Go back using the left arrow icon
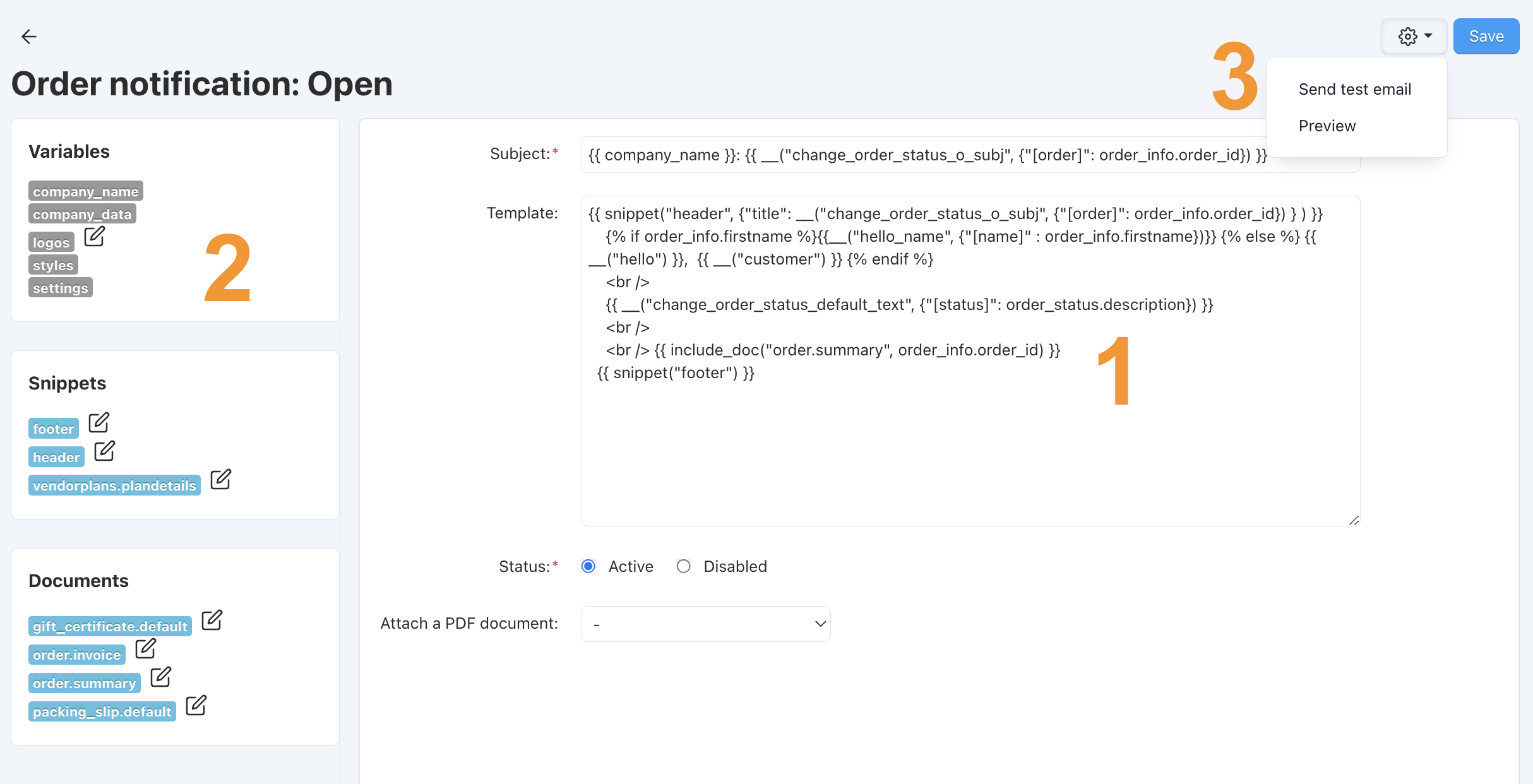Viewport: 1533px width, 784px height. [29, 37]
